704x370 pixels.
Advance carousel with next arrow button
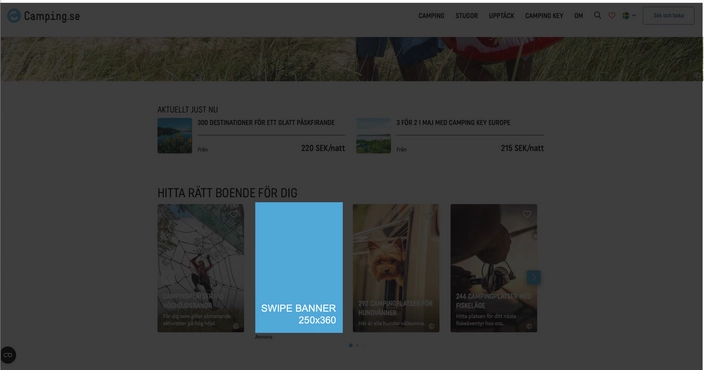533,278
